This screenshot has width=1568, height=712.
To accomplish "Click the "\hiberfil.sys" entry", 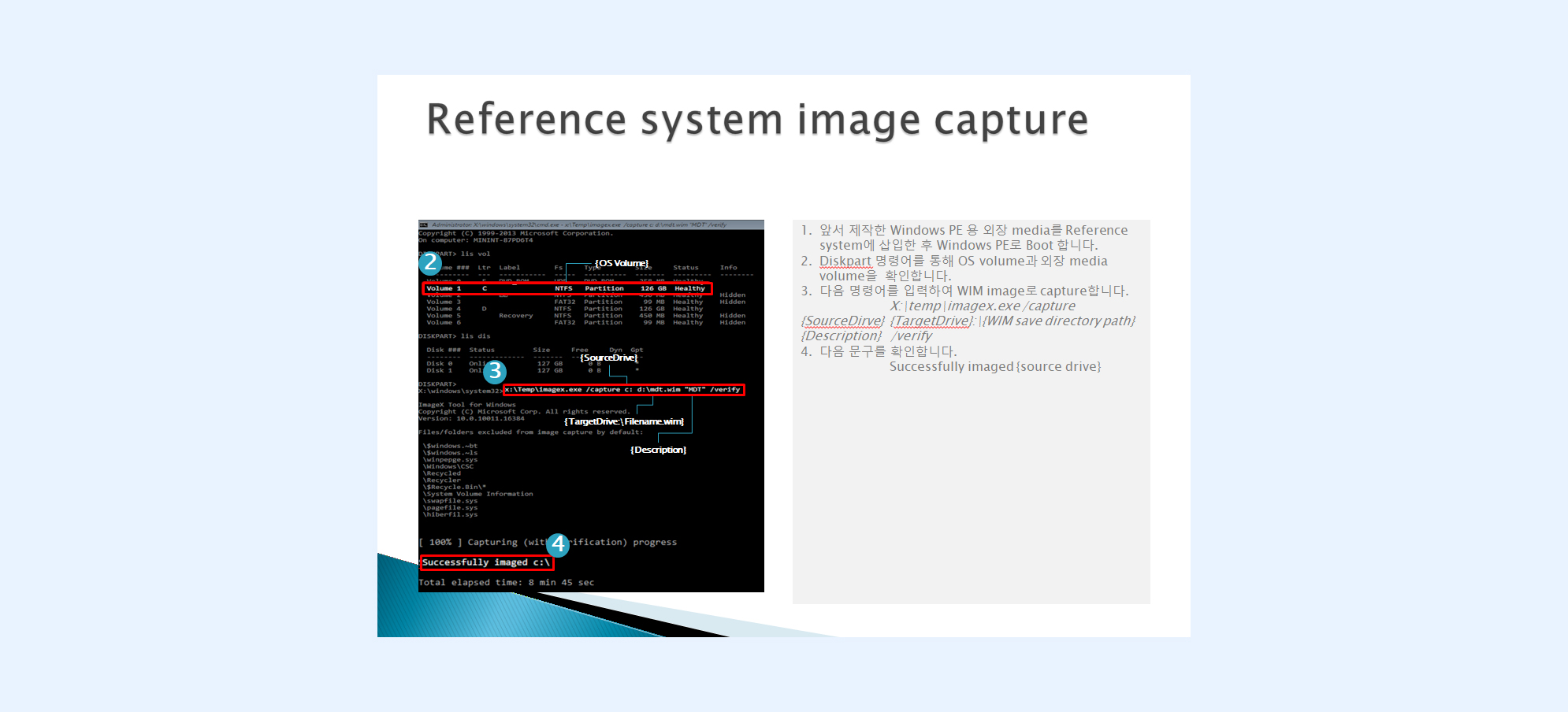I will (450, 514).
